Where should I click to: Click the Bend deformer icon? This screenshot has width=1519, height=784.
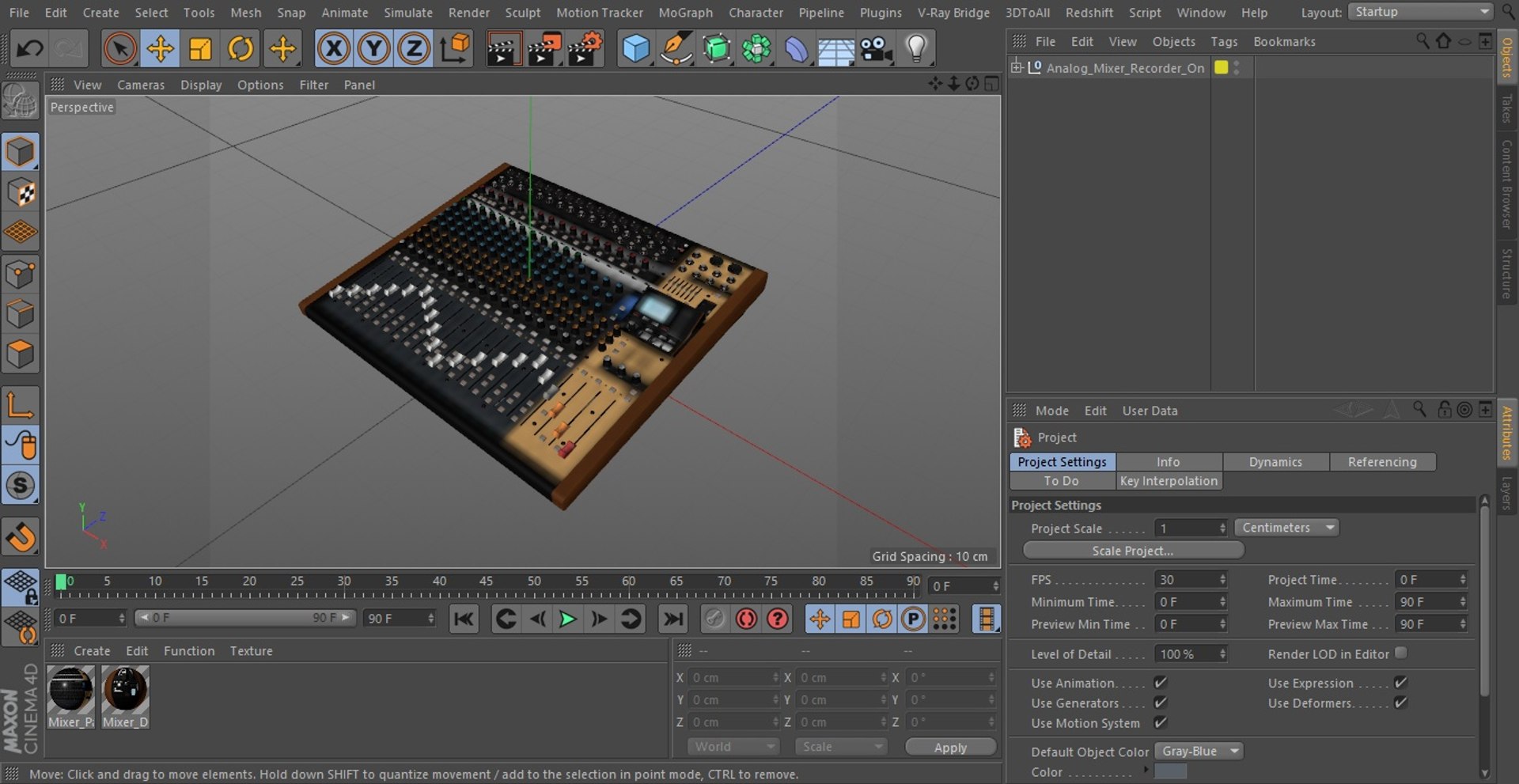pyautogui.click(x=797, y=49)
